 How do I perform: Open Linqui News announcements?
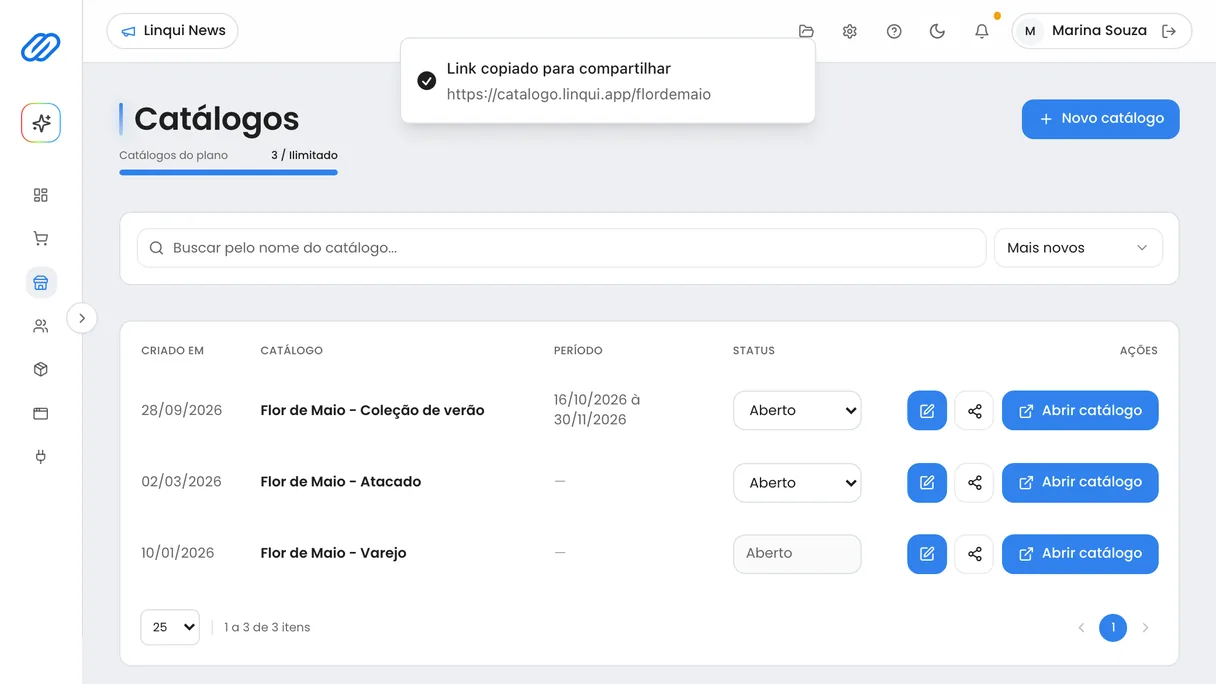172,31
